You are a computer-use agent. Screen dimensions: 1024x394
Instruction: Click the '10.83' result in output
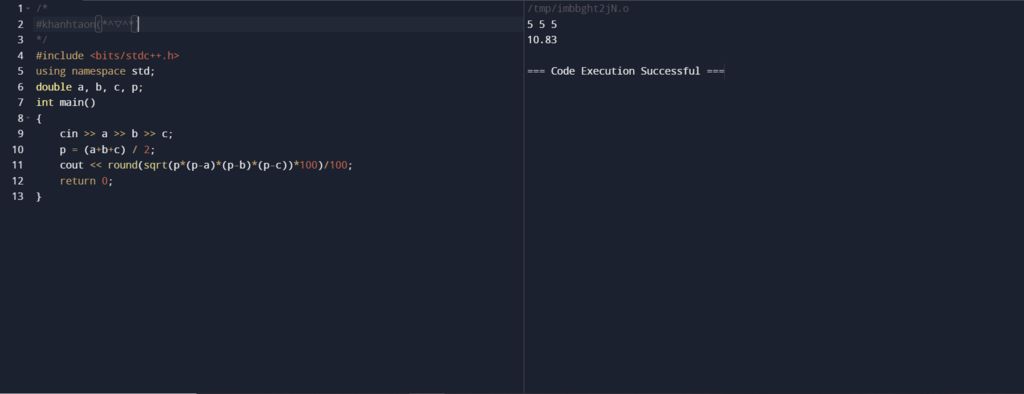(542, 40)
